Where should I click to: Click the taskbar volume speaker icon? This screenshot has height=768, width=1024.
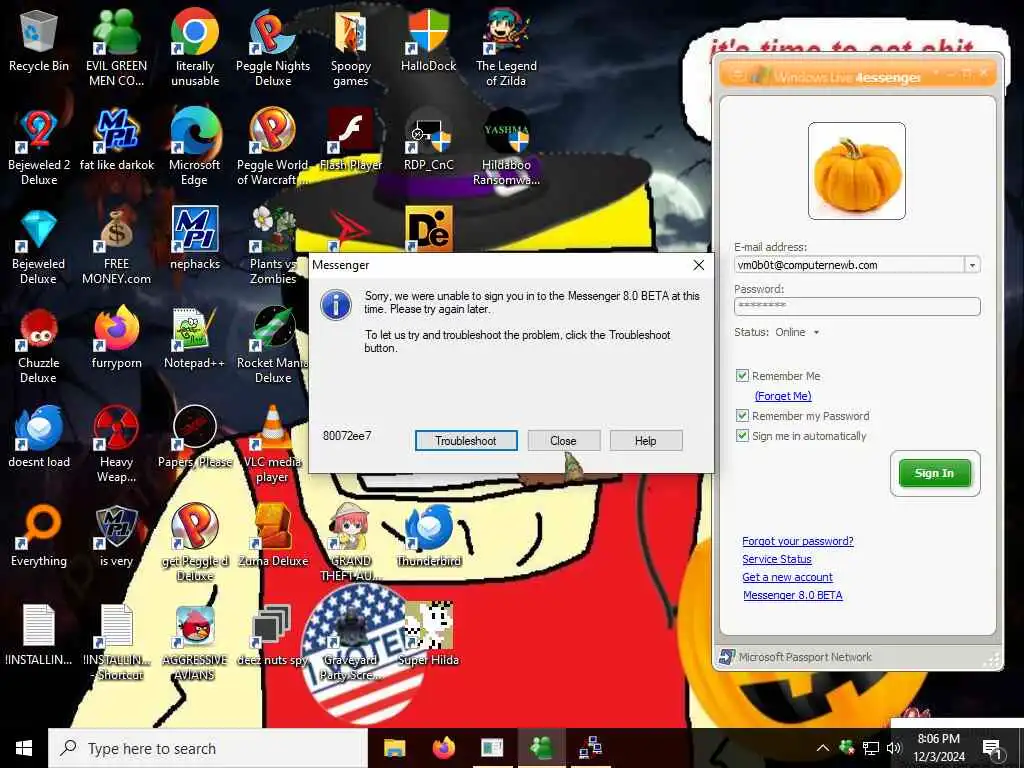click(894, 748)
